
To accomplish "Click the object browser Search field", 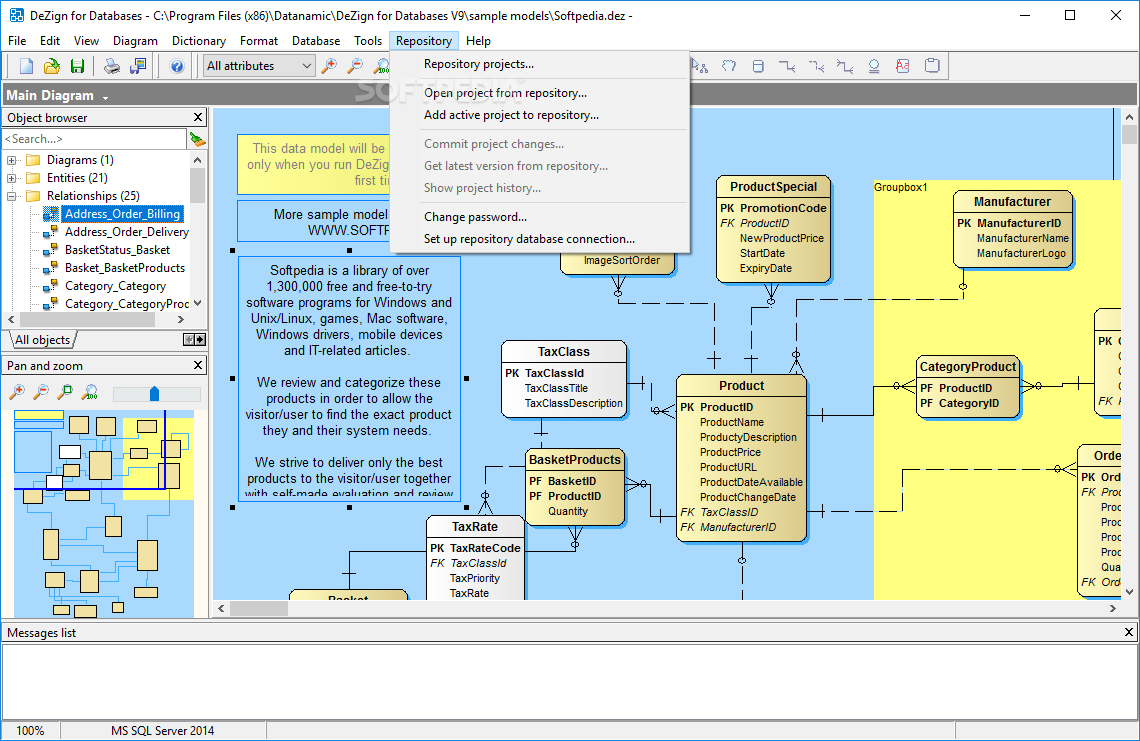I will (95, 139).
